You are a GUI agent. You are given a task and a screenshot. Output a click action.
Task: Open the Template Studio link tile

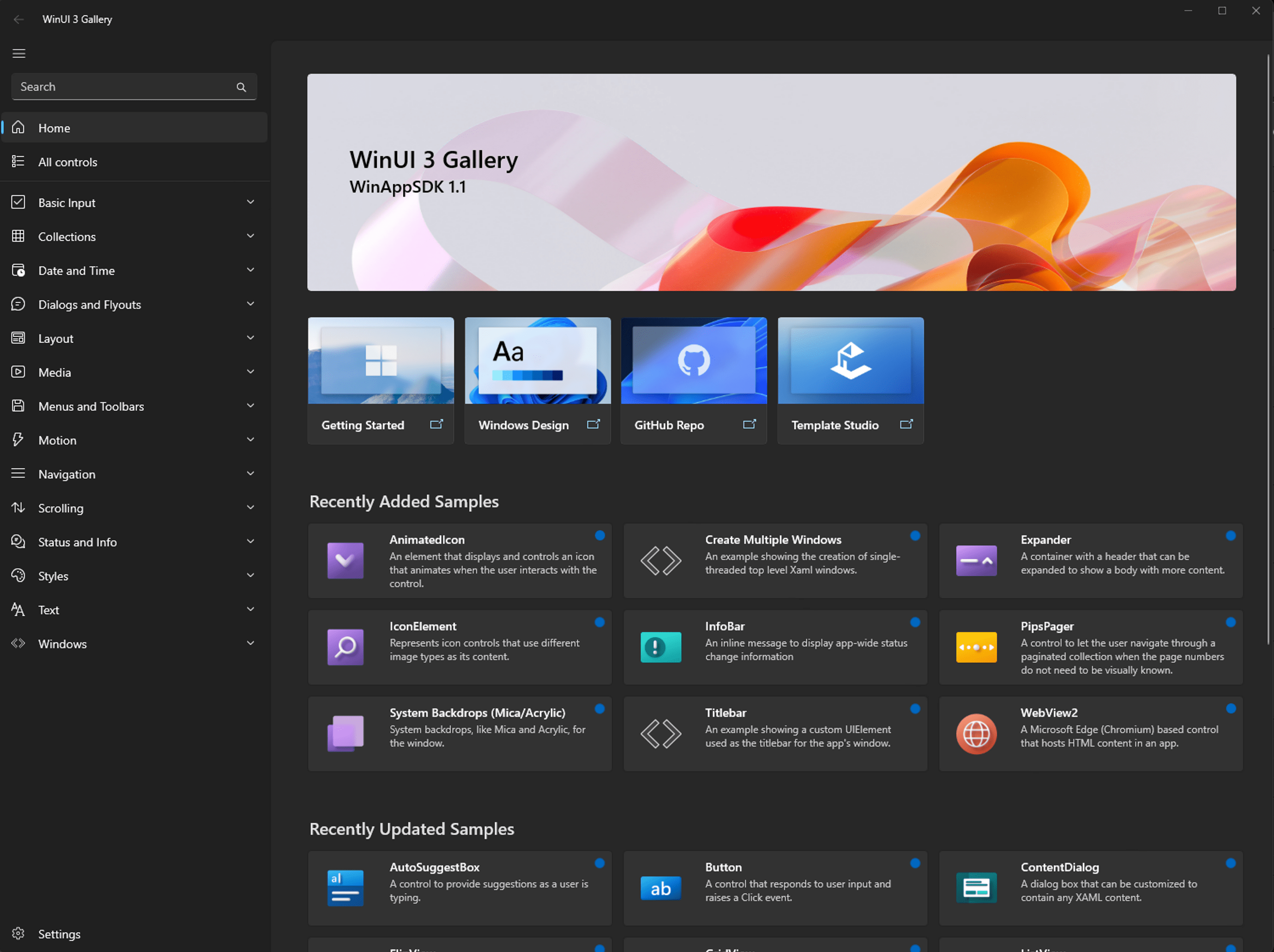click(850, 380)
